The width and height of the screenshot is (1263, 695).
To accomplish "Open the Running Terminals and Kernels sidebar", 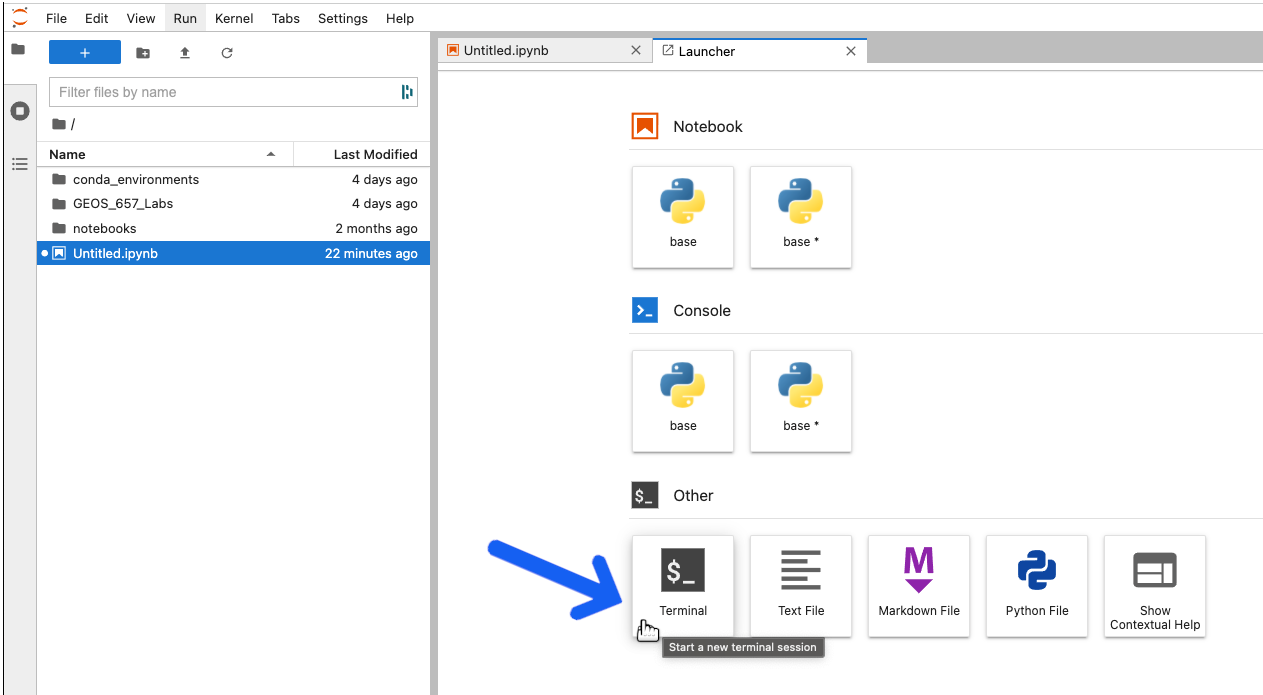I will 19,111.
